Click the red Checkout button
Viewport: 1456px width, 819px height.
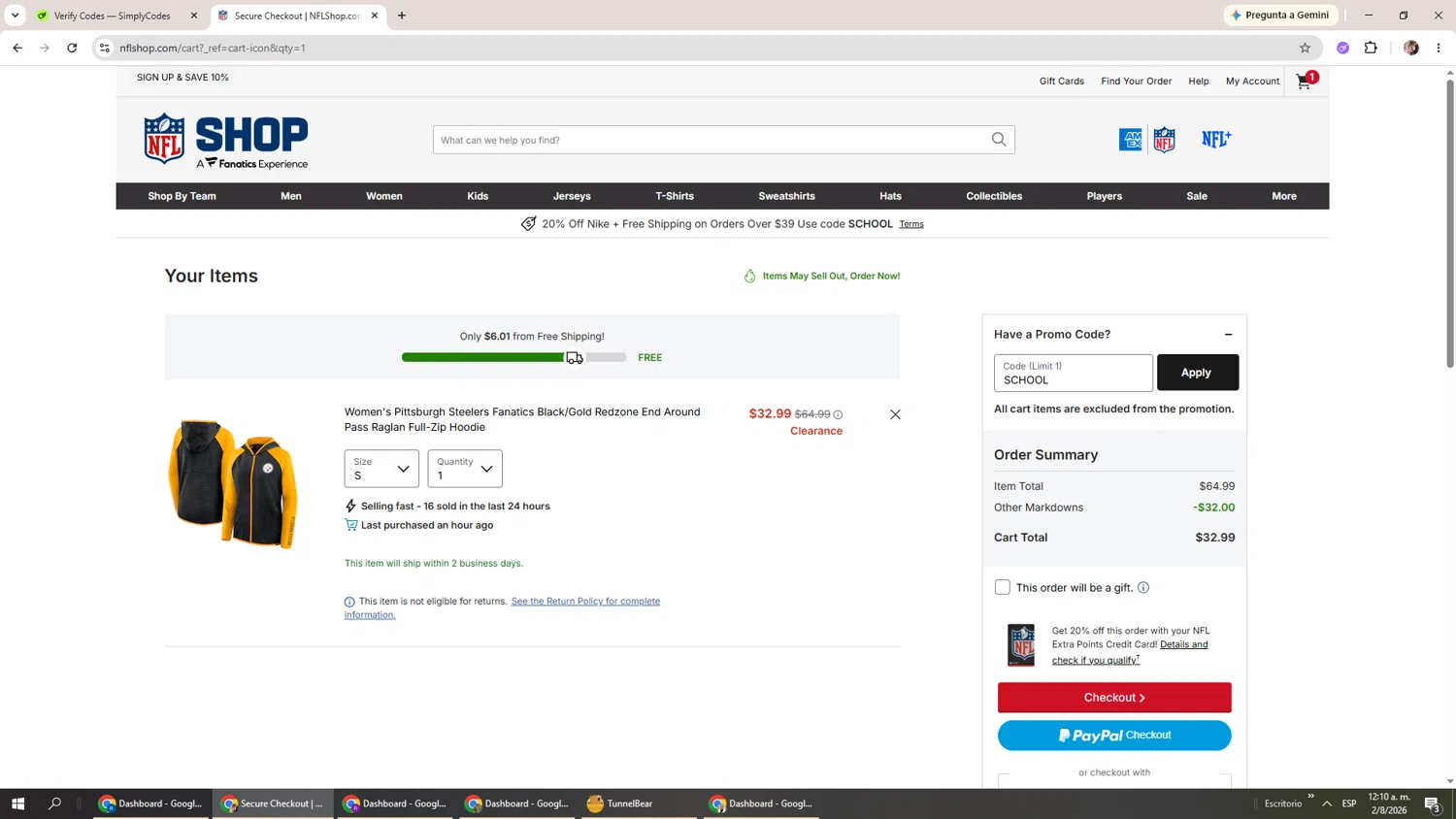(1114, 698)
